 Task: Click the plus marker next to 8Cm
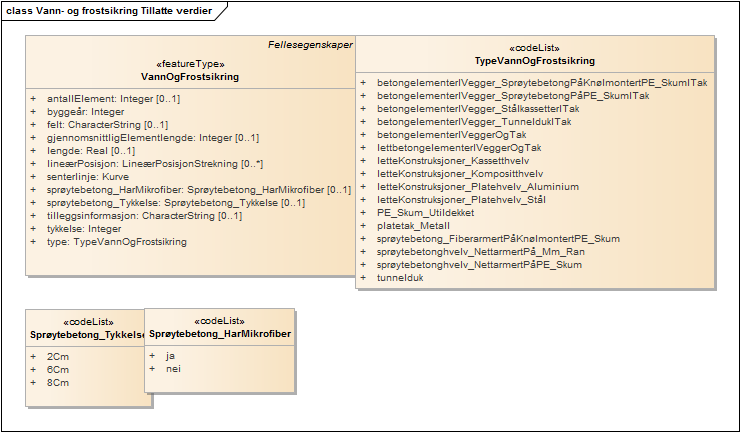(x=33, y=383)
